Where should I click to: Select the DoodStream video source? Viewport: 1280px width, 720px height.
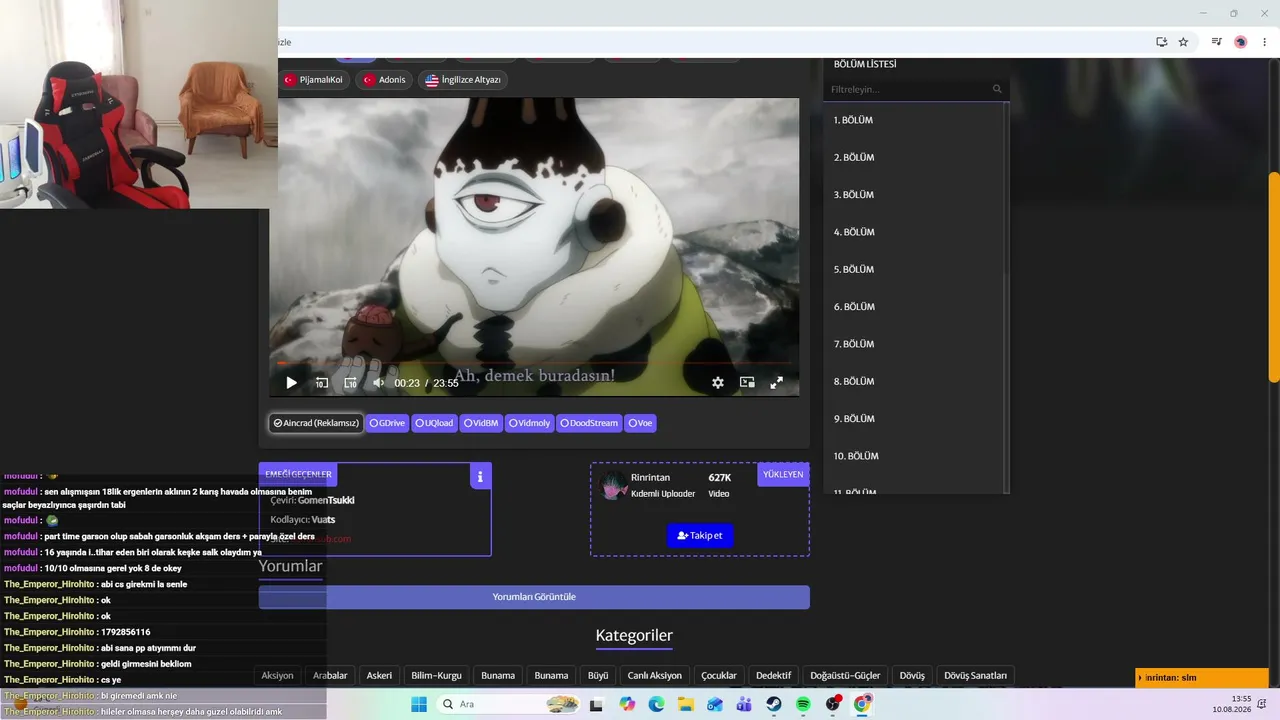coord(589,423)
